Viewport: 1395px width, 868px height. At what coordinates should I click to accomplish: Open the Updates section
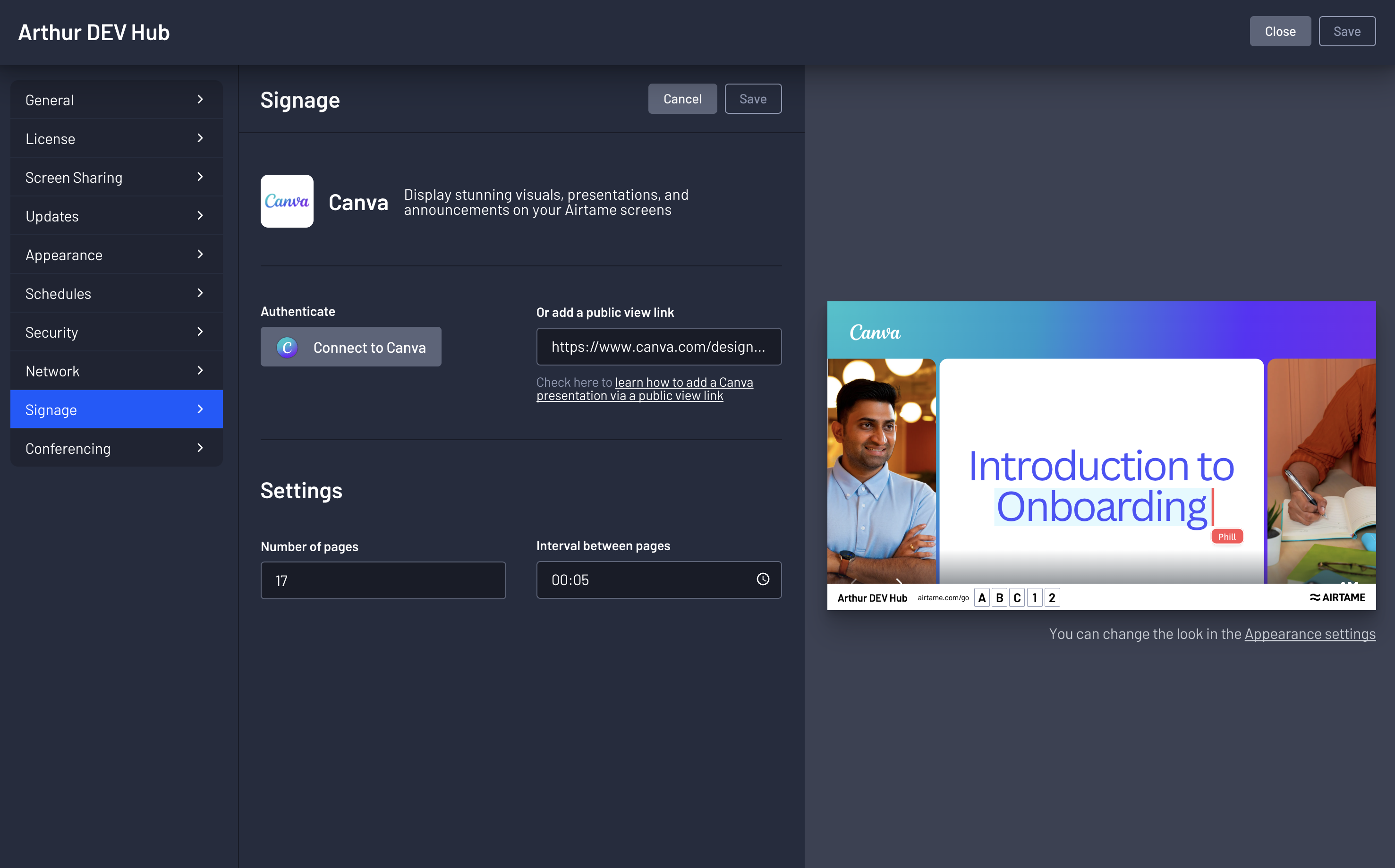pos(117,216)
